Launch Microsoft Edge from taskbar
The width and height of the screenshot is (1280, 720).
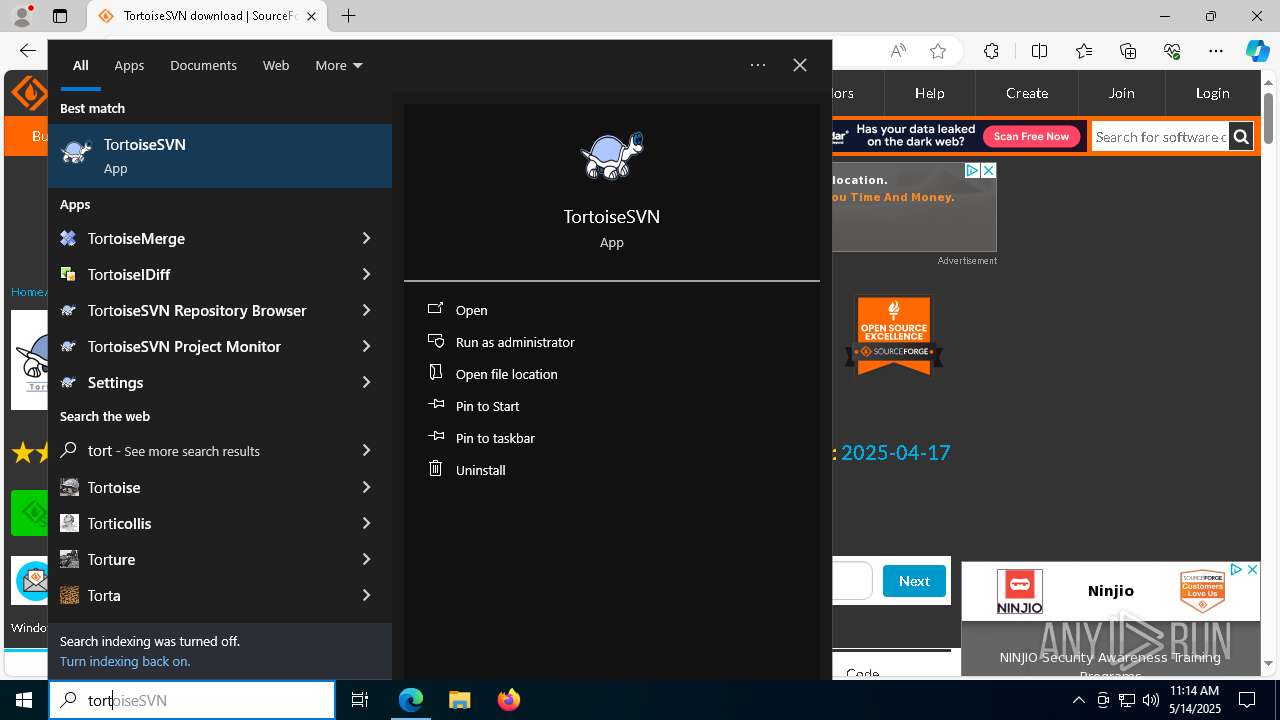411,700
